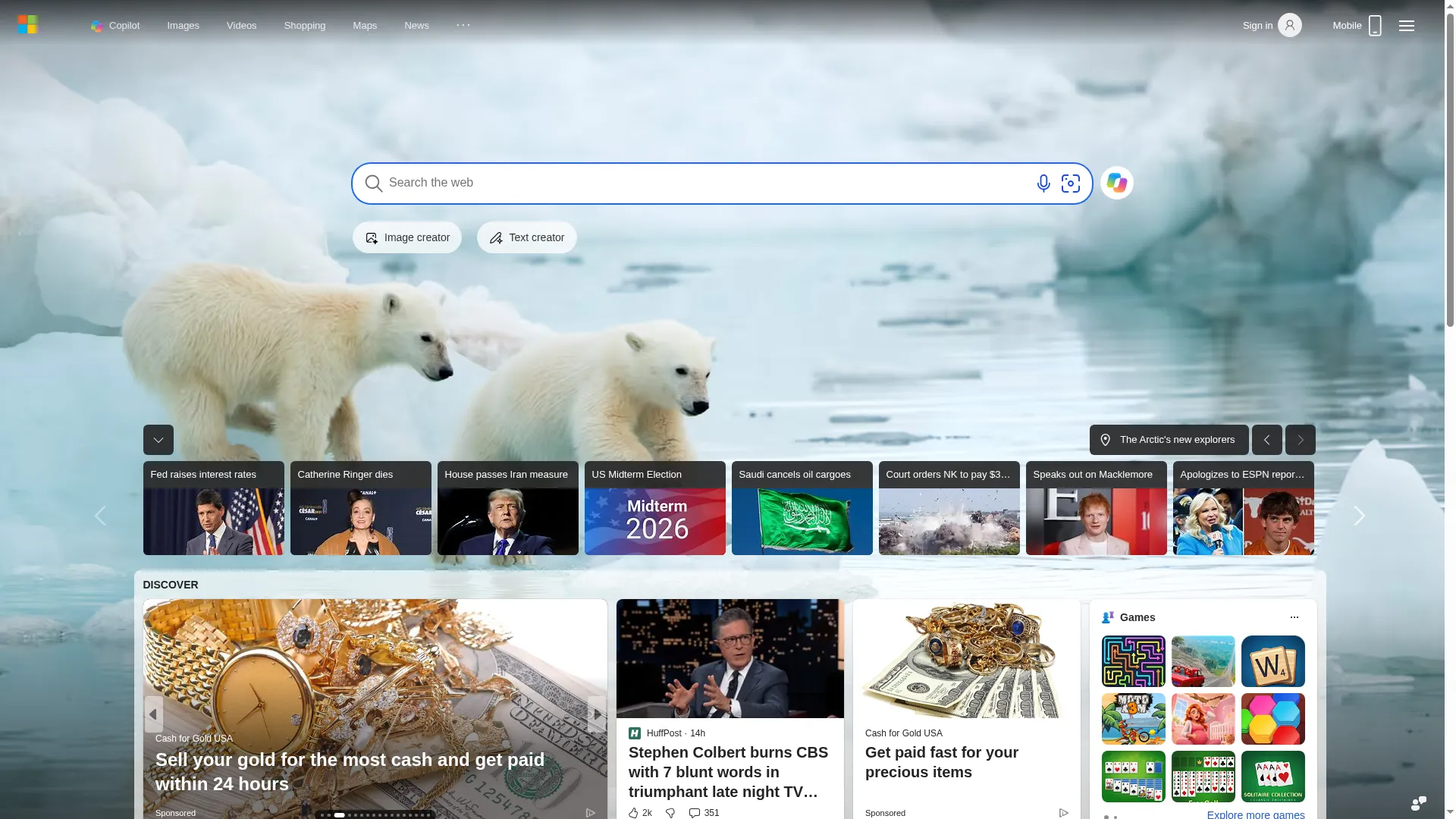Open The Arctic's new explorers image info
This screenshot has width=1456, height=819.
(x=1169, y=440)
